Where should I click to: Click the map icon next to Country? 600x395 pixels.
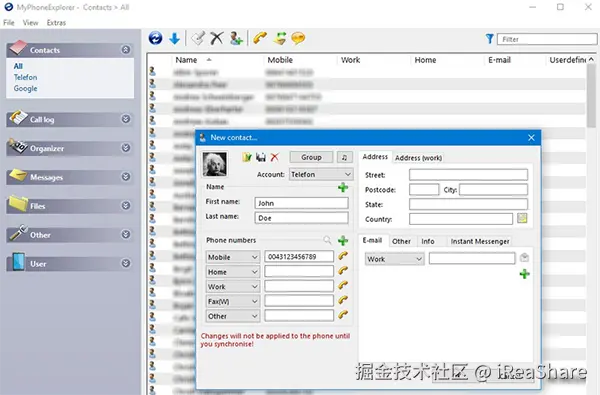pos(522,219)
